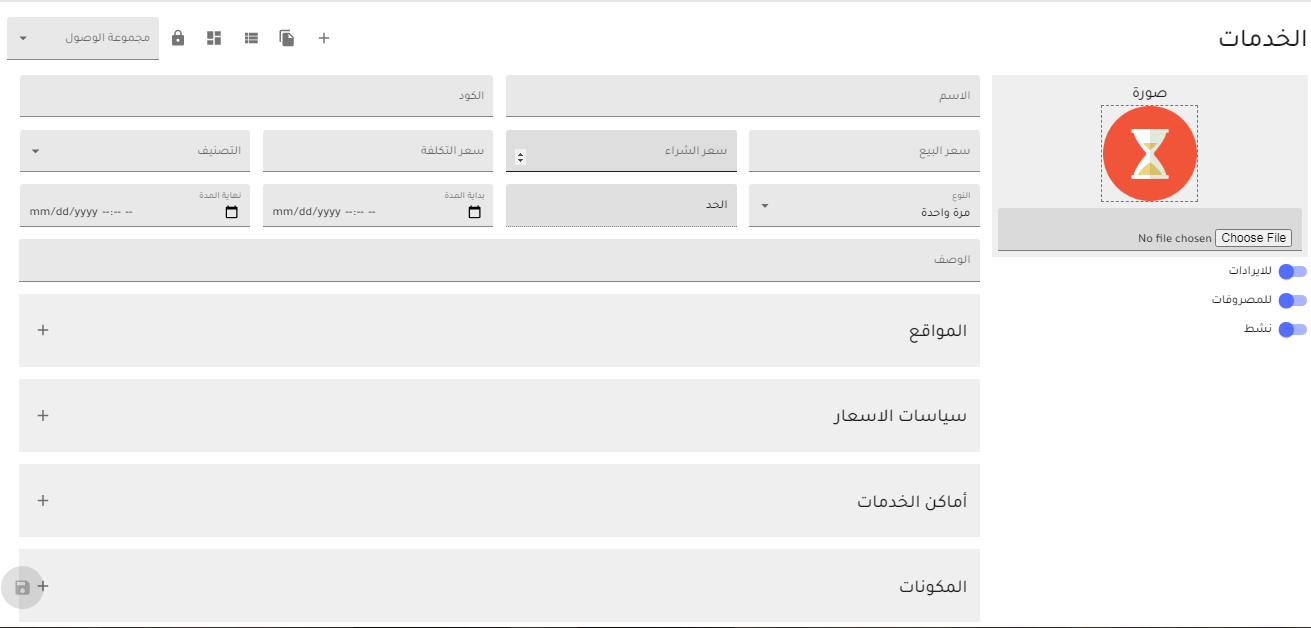Select the grid view icon
The height and width of the screenshot is (628, 1311).
point(214,37)
